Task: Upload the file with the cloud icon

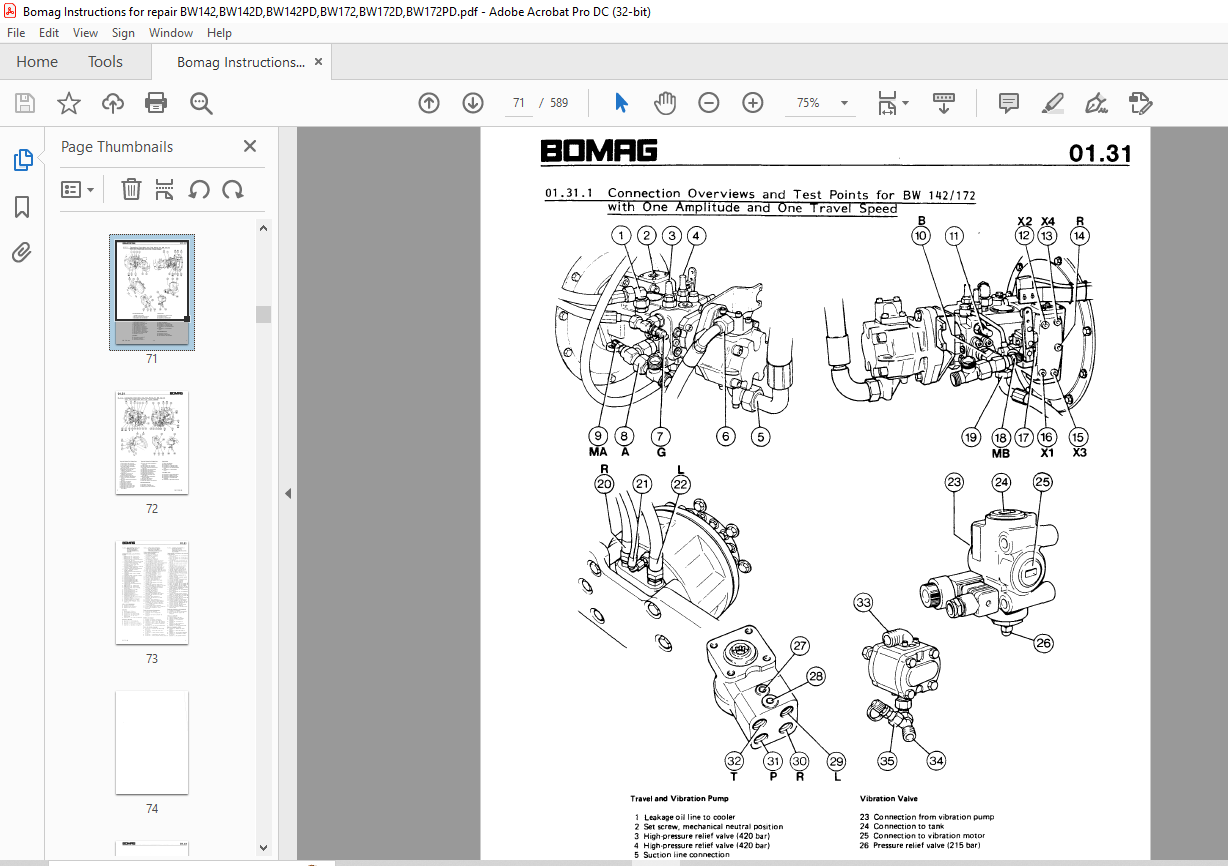Action: (113, 103)
